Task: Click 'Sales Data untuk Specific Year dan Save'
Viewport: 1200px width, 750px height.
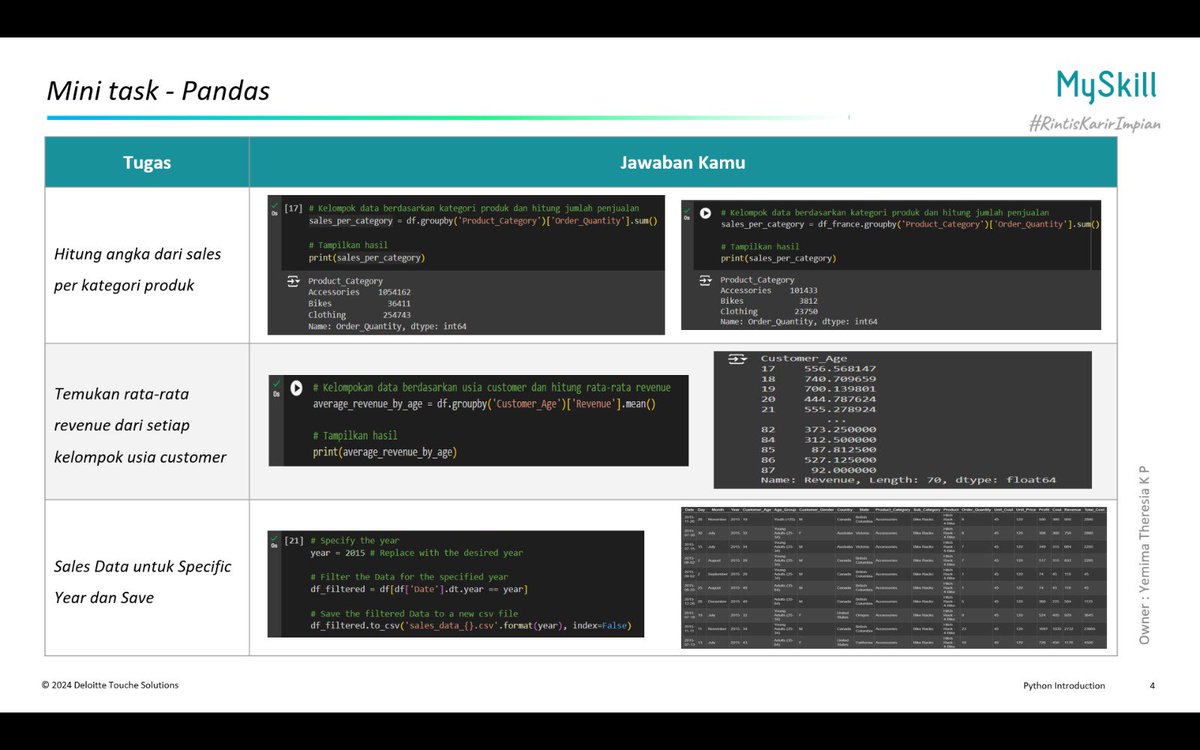Action: (142, 581)
